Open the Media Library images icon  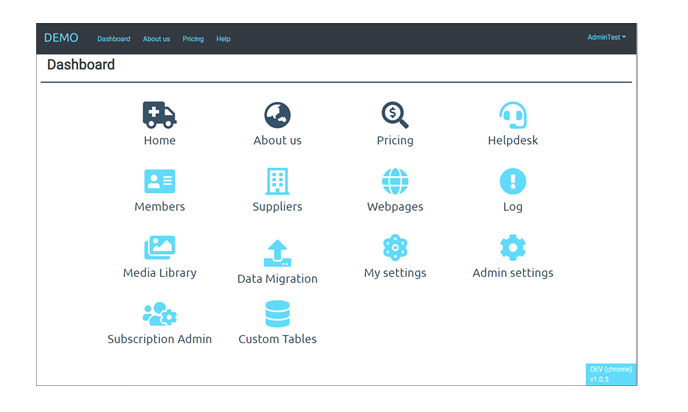[160, 247]
